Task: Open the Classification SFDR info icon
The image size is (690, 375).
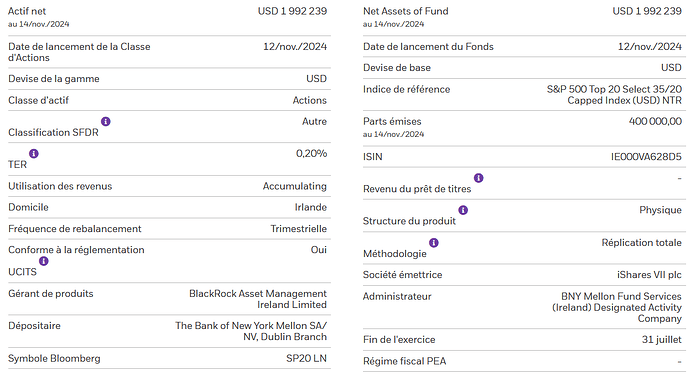Action: [x=106, y=121]
